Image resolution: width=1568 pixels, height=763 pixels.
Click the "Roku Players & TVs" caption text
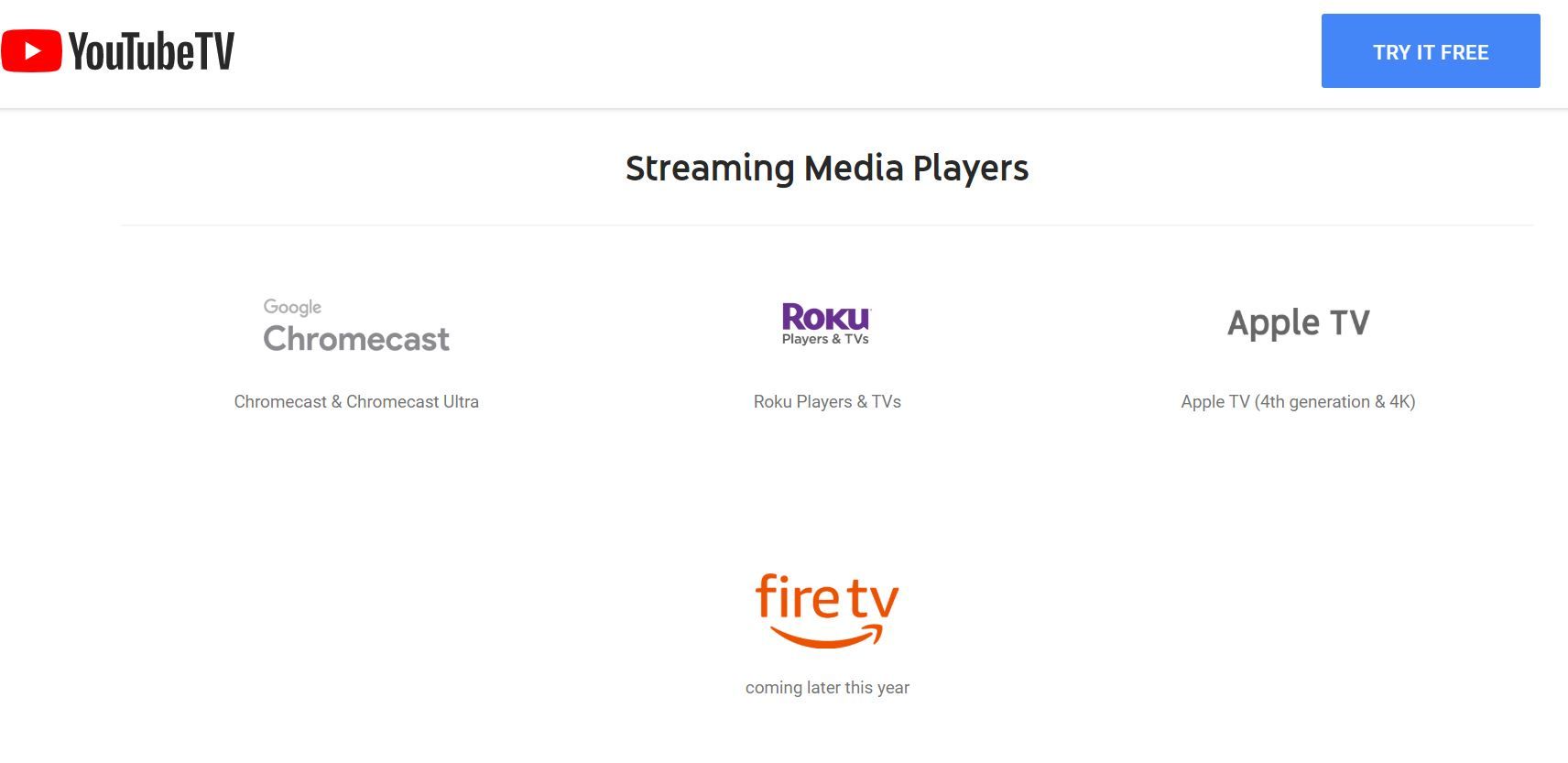(827, 401)
